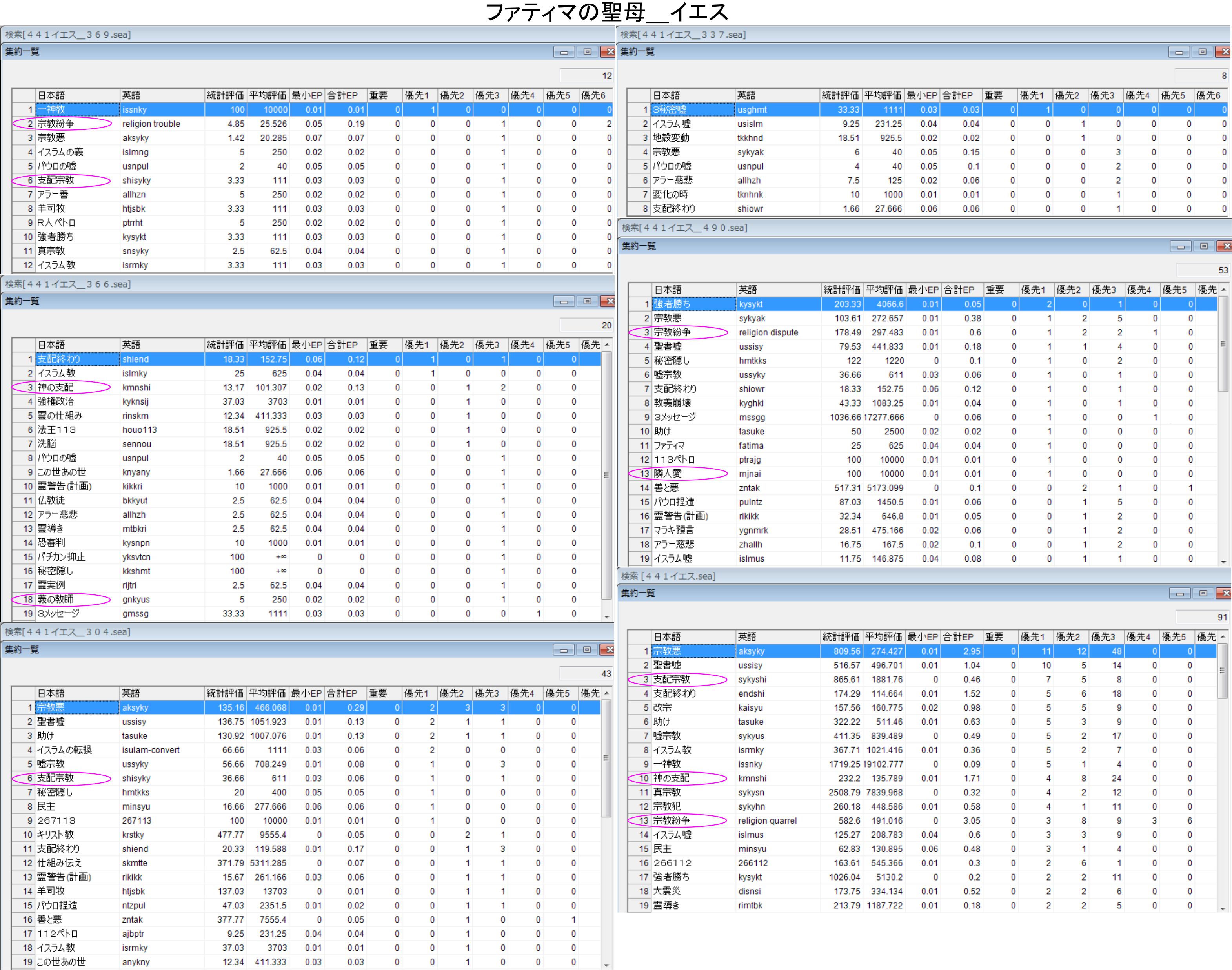Select the 隣人愛 row in 490 window
Screen dimensions: 1232x970
click(923, 474)
